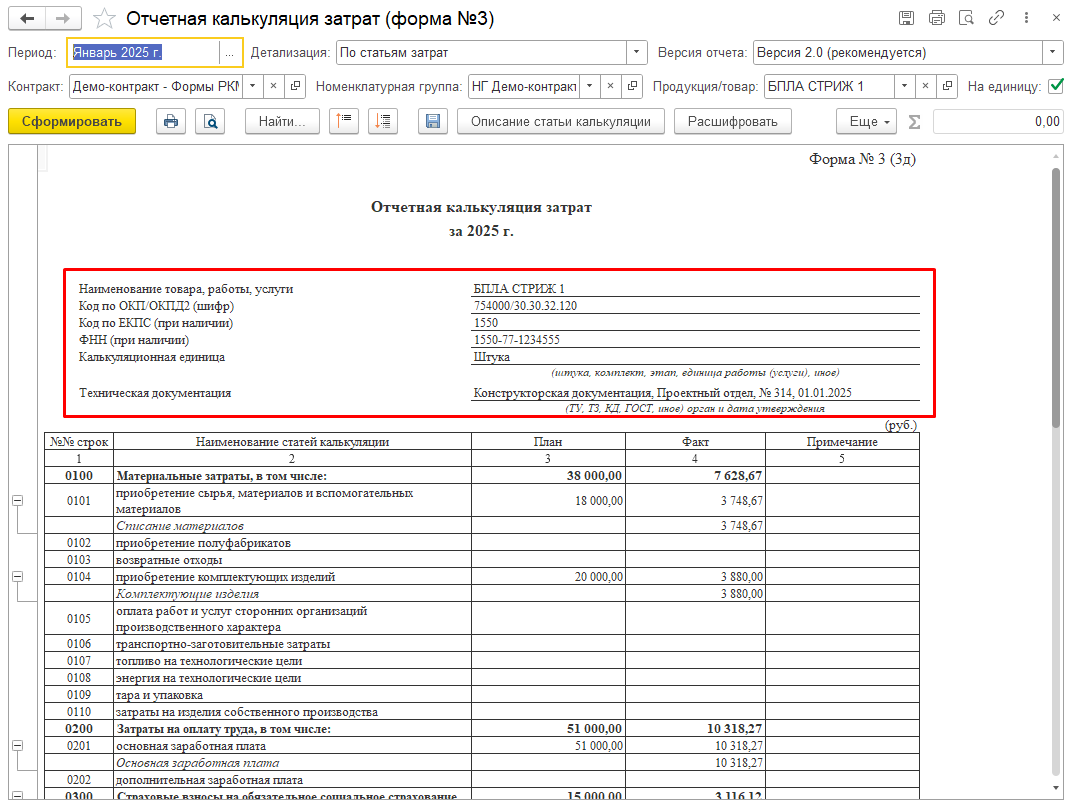1079x811 pixels.
Task: Collapse all groups in the report
Action: 345,122
